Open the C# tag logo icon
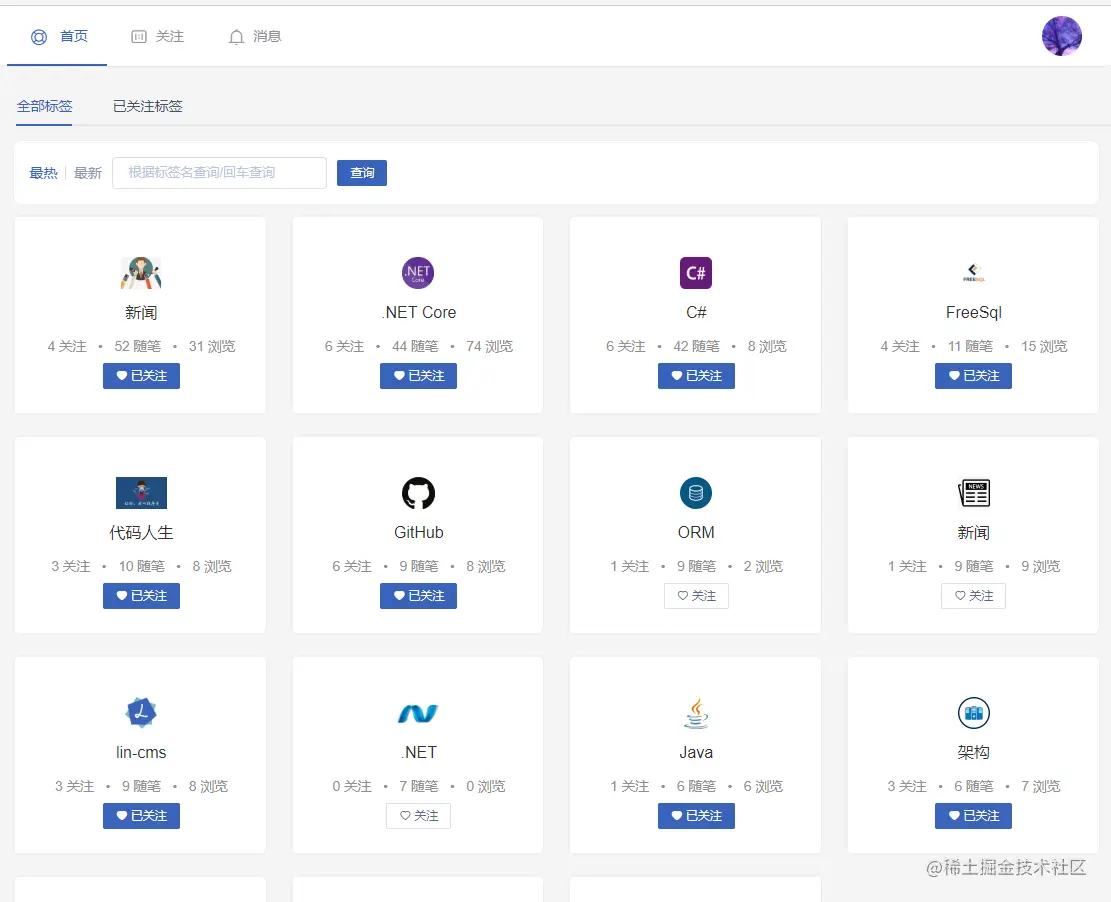The height and width of the screenshot is (902, 1111). point(696,273)
